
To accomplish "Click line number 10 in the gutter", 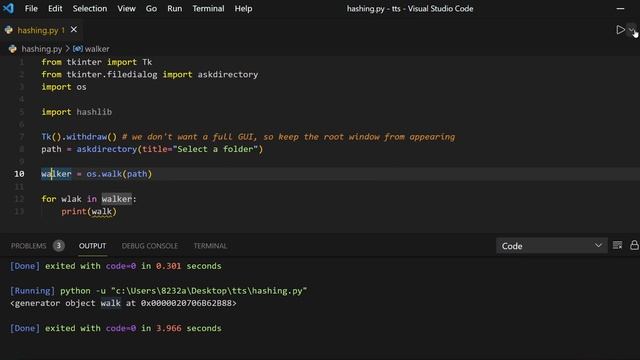I will coord(19,174).
